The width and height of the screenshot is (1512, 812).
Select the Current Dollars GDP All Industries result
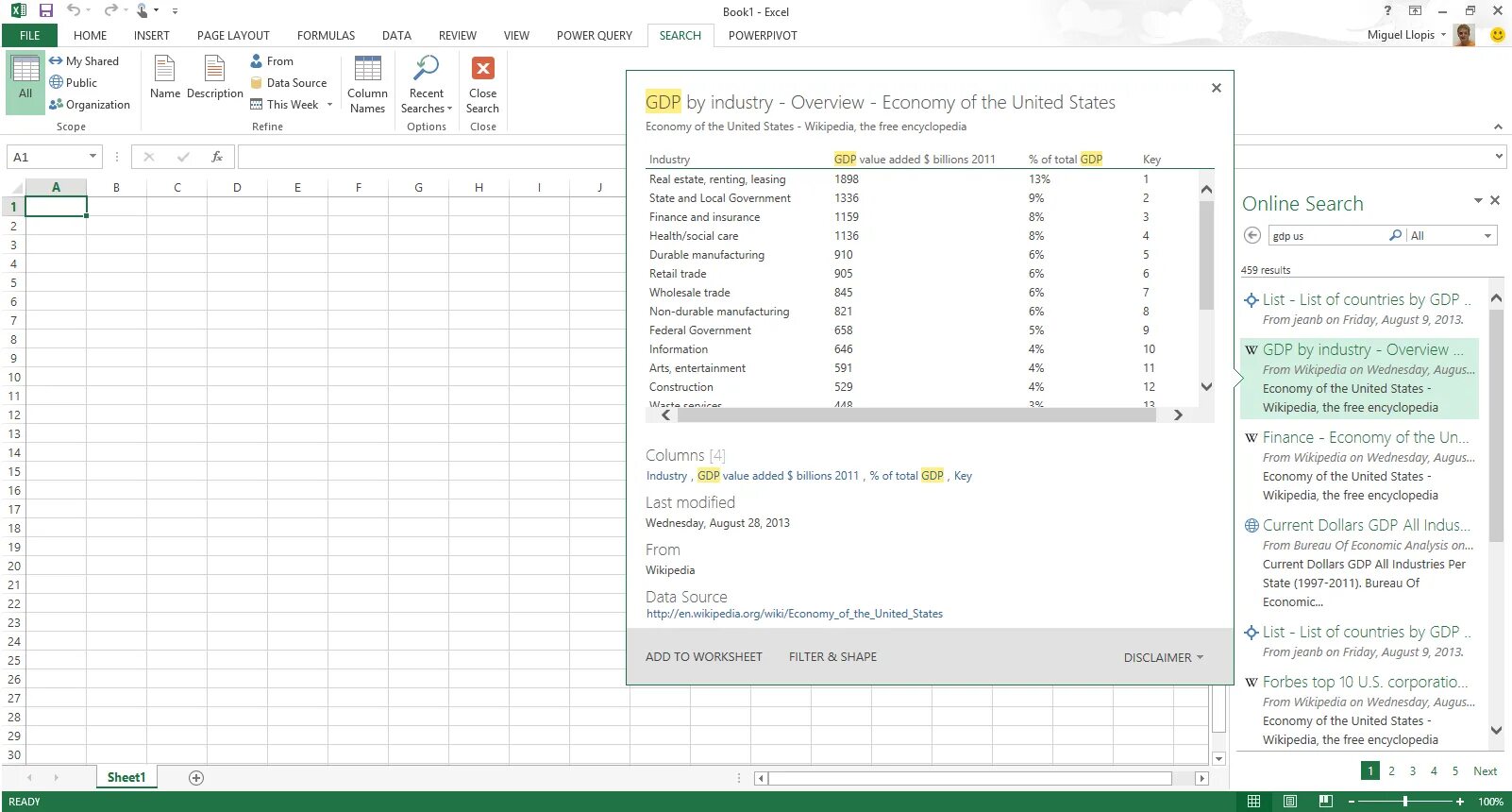(x=1360, y=563)
